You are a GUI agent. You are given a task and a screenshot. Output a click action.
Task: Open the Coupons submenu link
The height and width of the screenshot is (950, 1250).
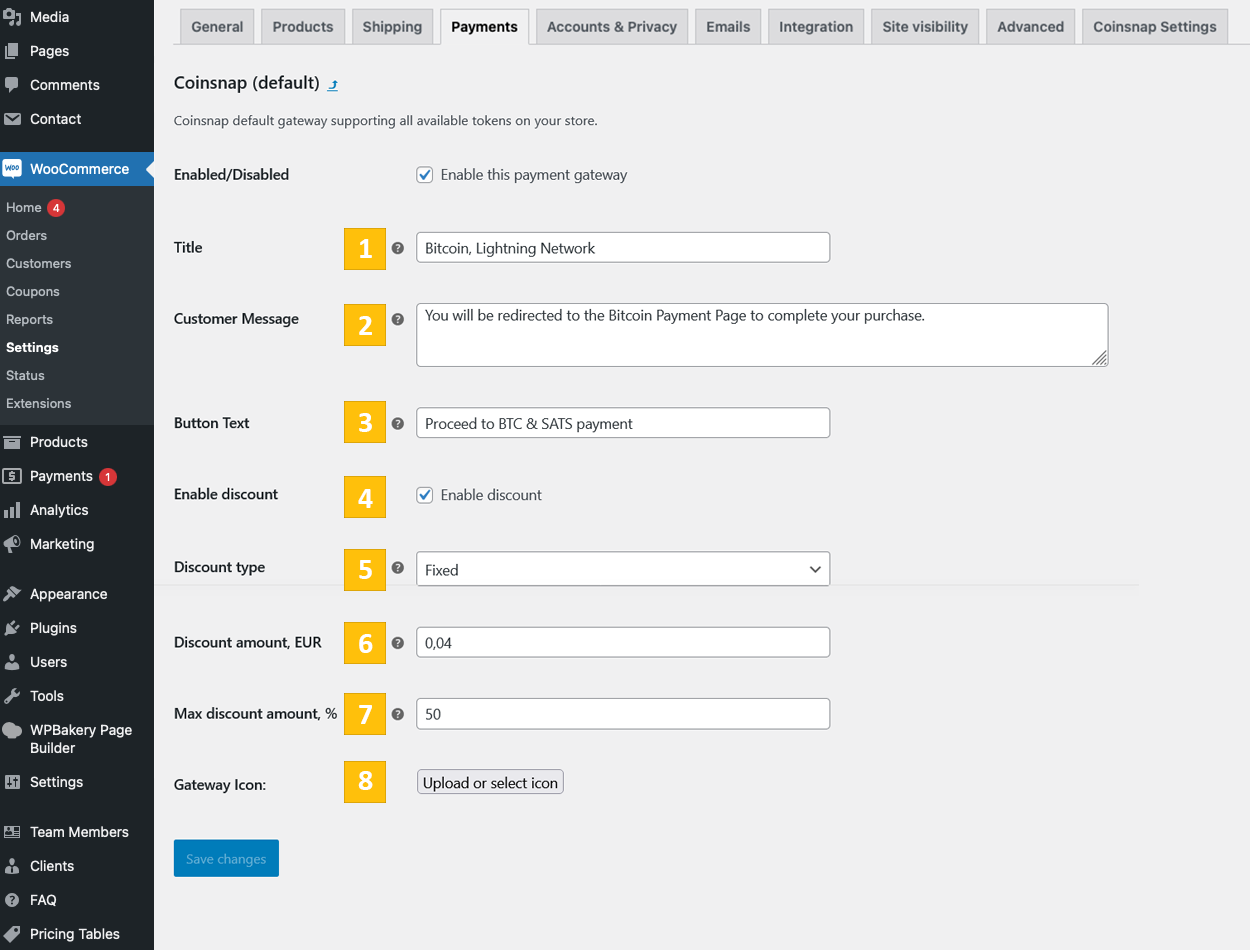point(33,292)
